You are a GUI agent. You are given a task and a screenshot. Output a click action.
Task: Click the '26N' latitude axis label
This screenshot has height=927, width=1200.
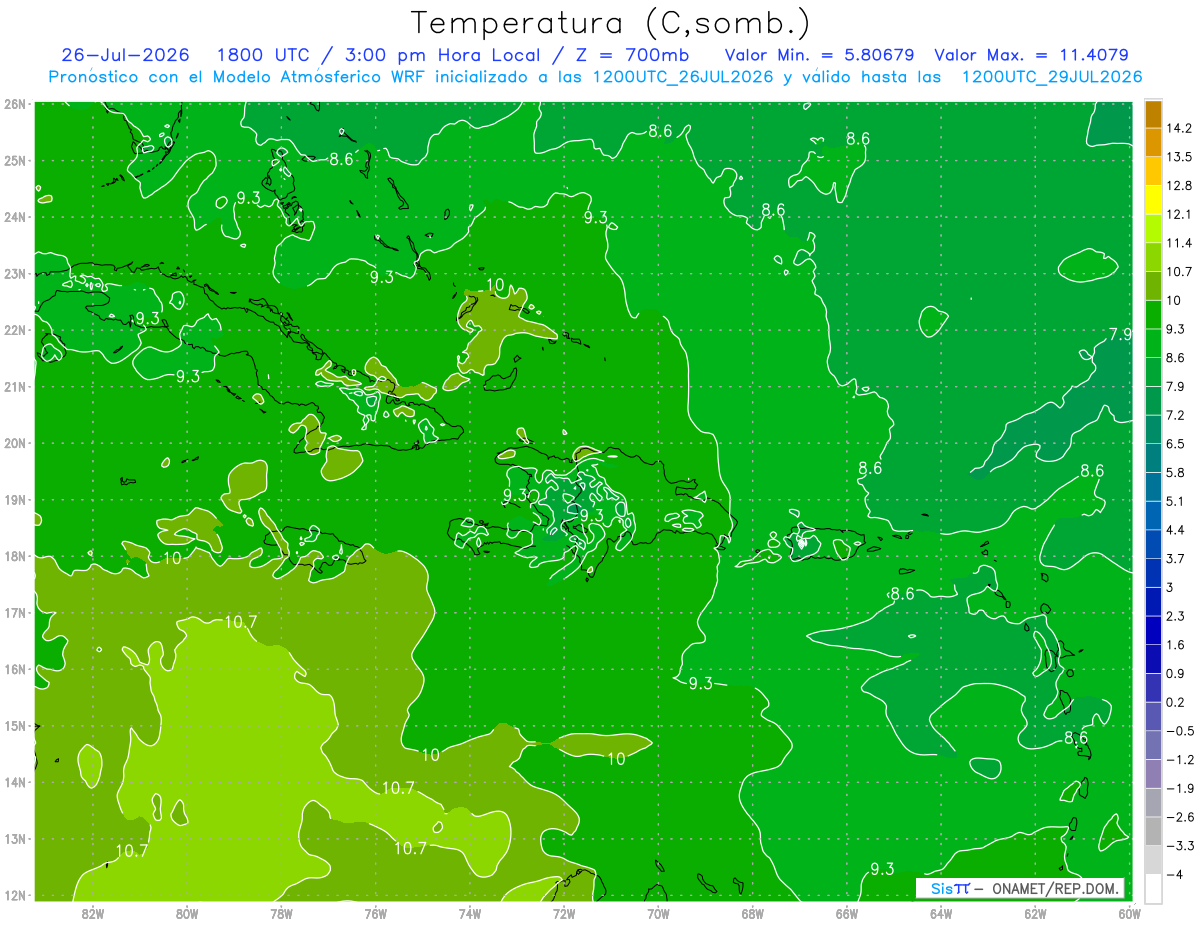click(x=14, y=104)
